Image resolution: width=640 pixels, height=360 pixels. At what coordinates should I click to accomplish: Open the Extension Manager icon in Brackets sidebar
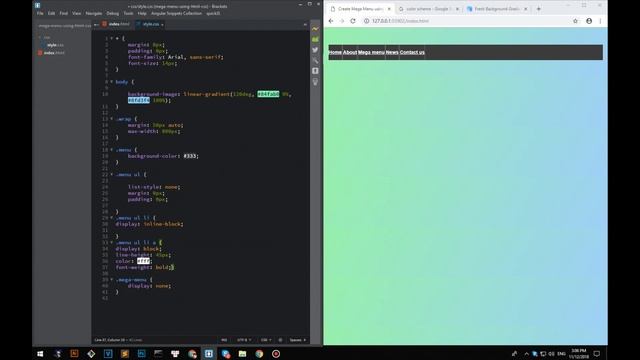pyautogui.click(x=315, y=40)
